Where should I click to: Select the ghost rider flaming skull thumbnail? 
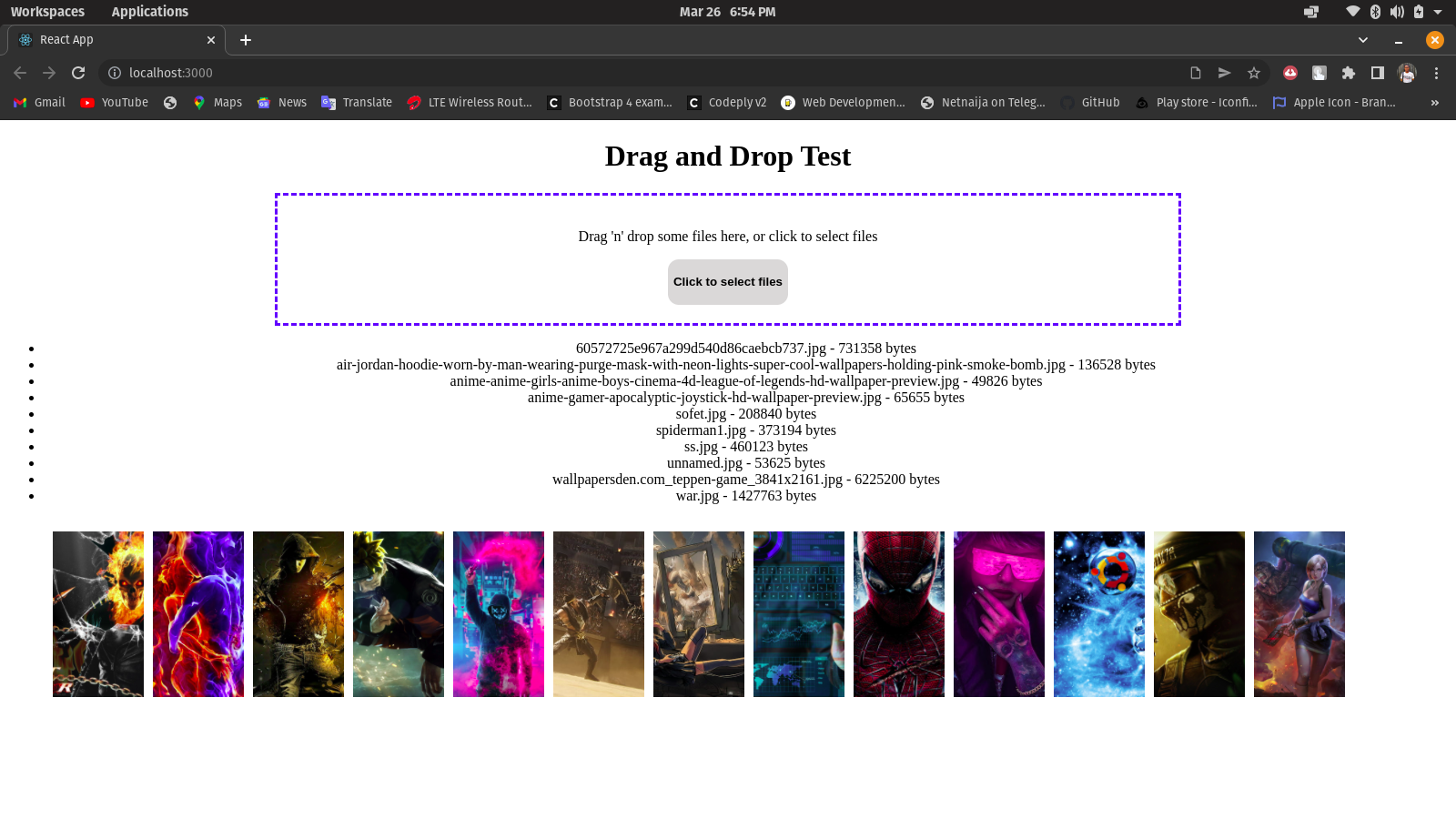(x=98, y=614)
